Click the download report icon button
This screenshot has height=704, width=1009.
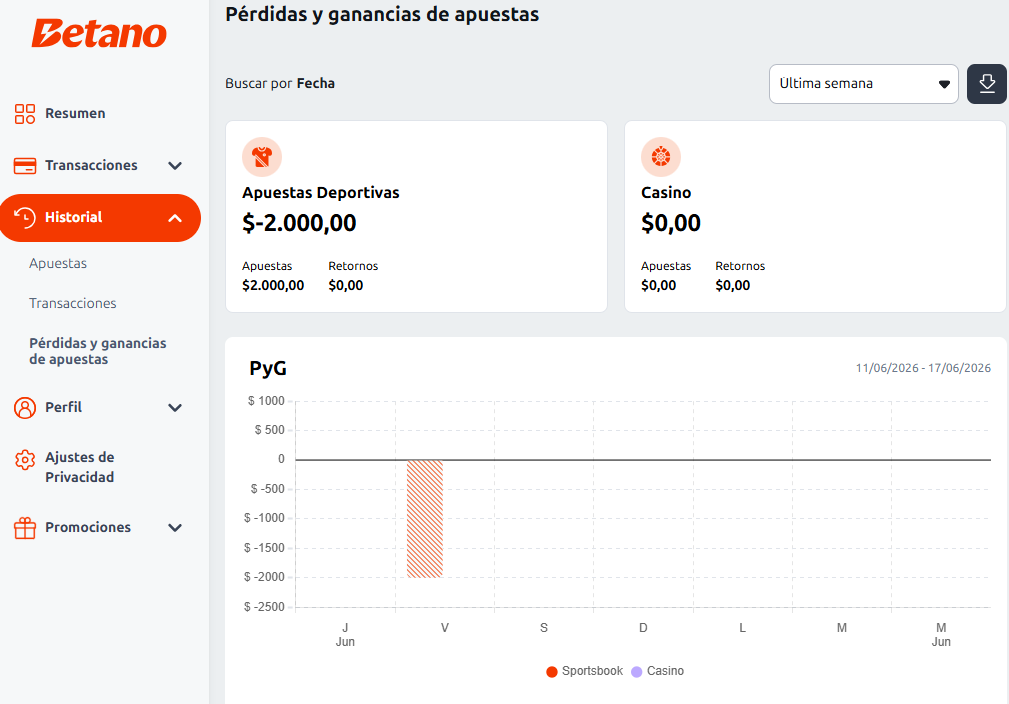(986, 84)
